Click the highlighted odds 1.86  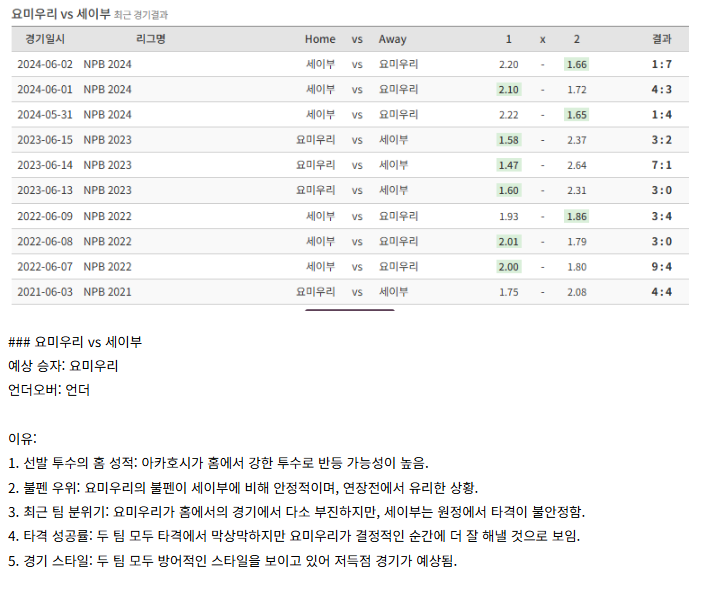click(576, 216)
